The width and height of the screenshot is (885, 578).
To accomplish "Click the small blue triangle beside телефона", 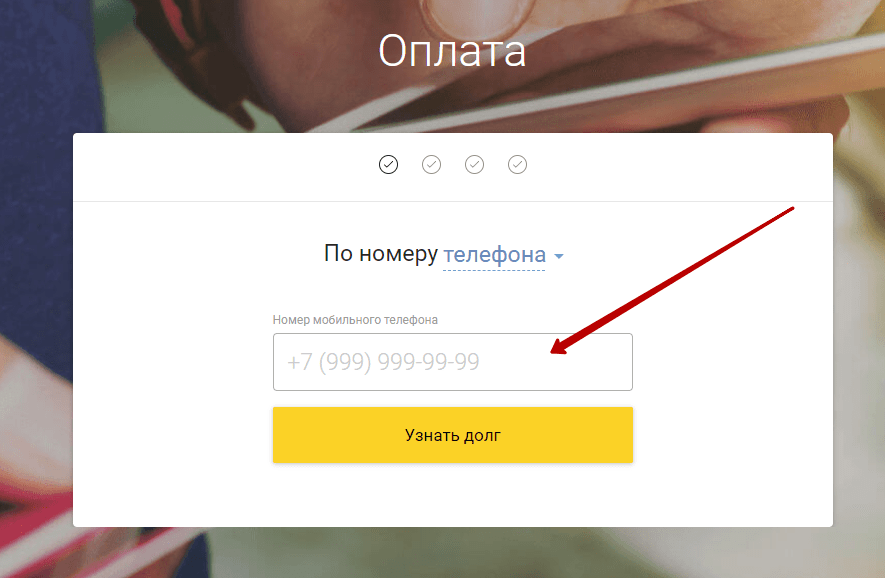I will pyautogui.click(x=559, y=257).
